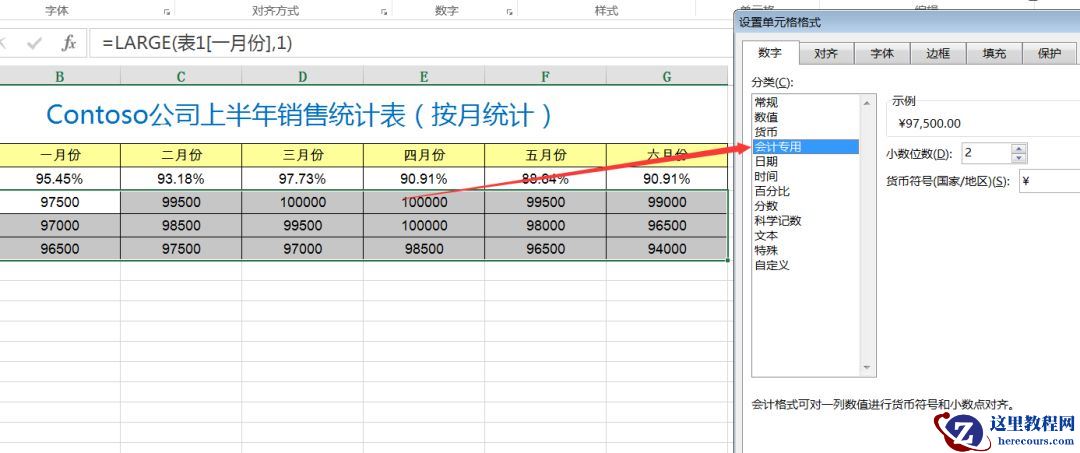
Task: Select column F header
Action: click(x=546, y=76)
